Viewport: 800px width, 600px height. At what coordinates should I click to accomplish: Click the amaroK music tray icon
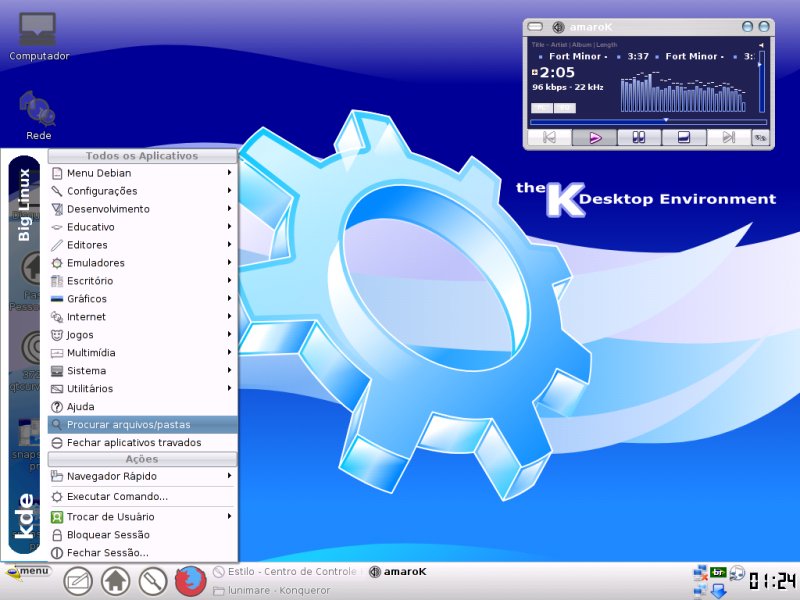737,573
